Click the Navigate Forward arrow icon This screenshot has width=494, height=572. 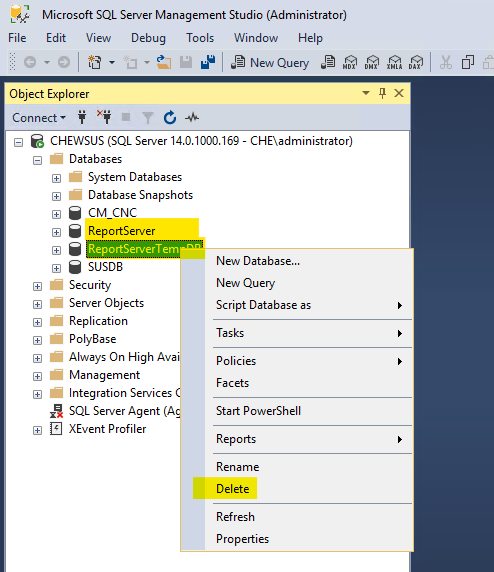click(64, 62)
